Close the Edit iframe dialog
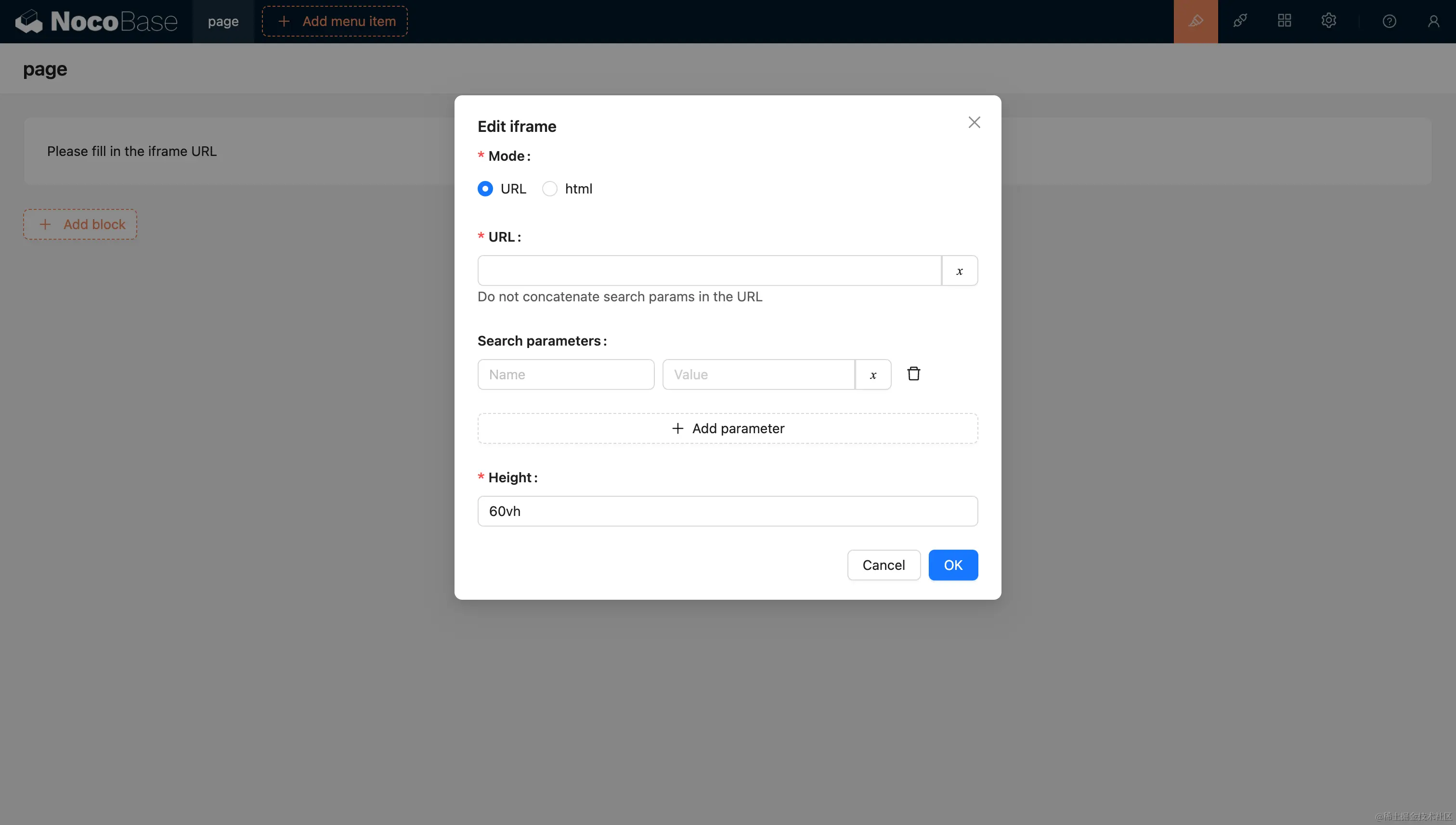Viewport: 1456px width, 825px height. [974, 122]
